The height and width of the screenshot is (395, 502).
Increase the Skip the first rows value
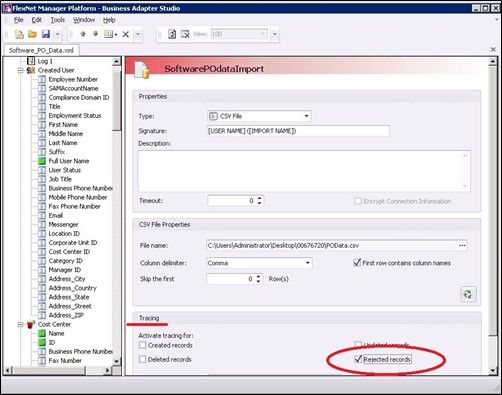[258, 276]
